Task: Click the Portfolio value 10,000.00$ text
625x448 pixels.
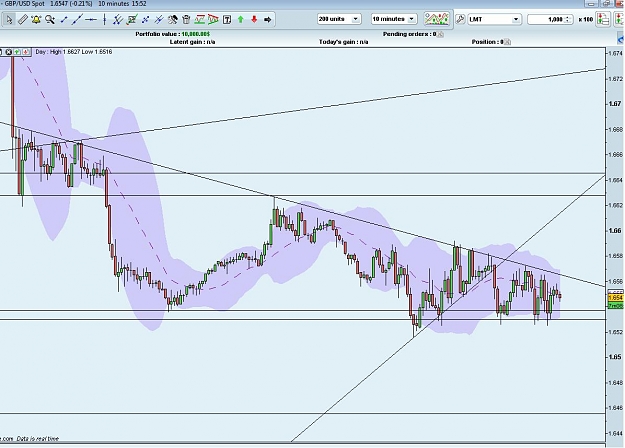Action: point(173,34)
